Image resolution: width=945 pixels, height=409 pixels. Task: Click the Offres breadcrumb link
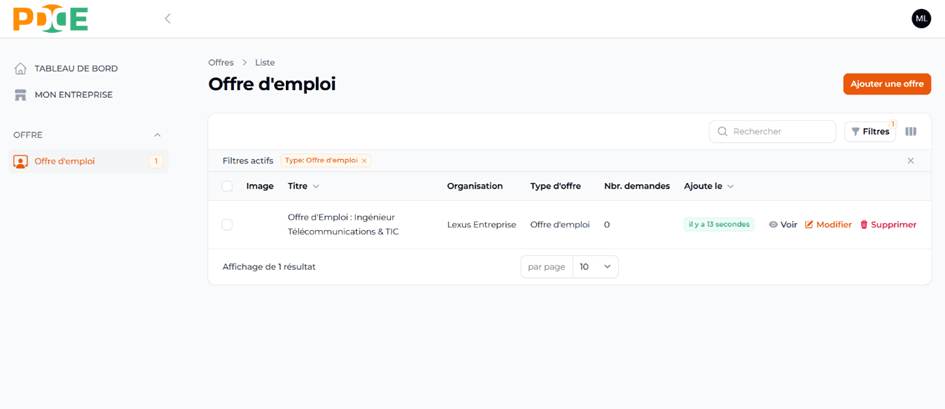click(x=221, y=63)
